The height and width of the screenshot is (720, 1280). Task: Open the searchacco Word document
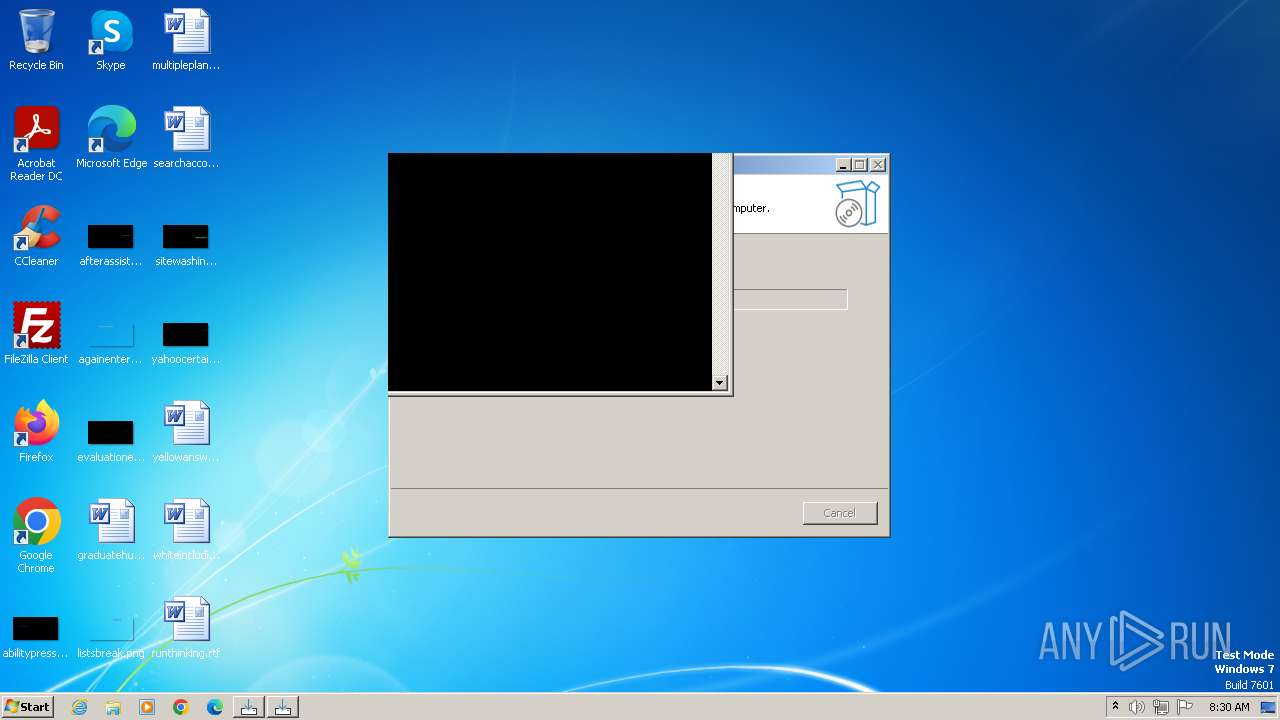click(186, 138)
